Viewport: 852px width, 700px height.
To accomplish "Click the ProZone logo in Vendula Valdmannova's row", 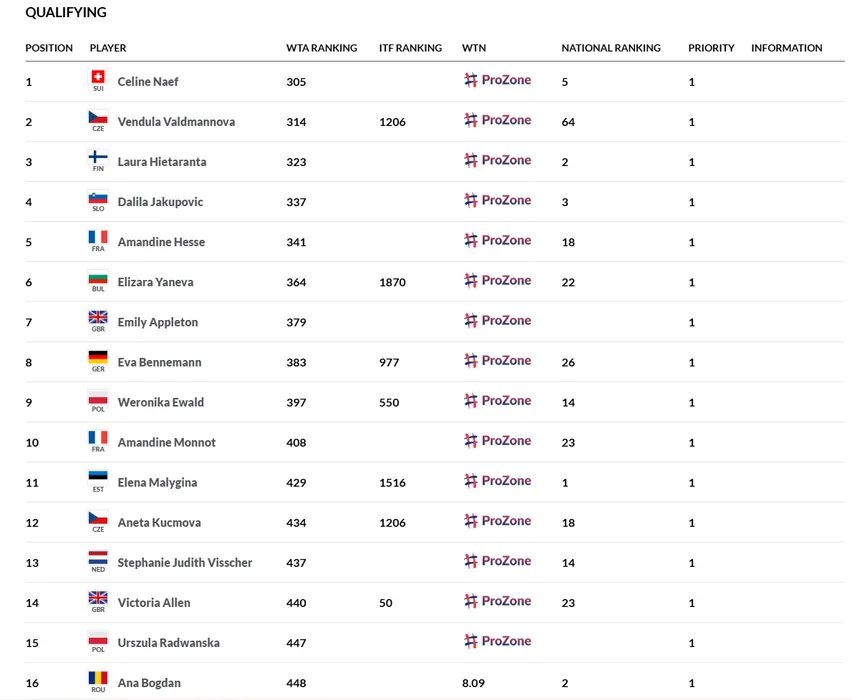I will click(x=497, y=120).
